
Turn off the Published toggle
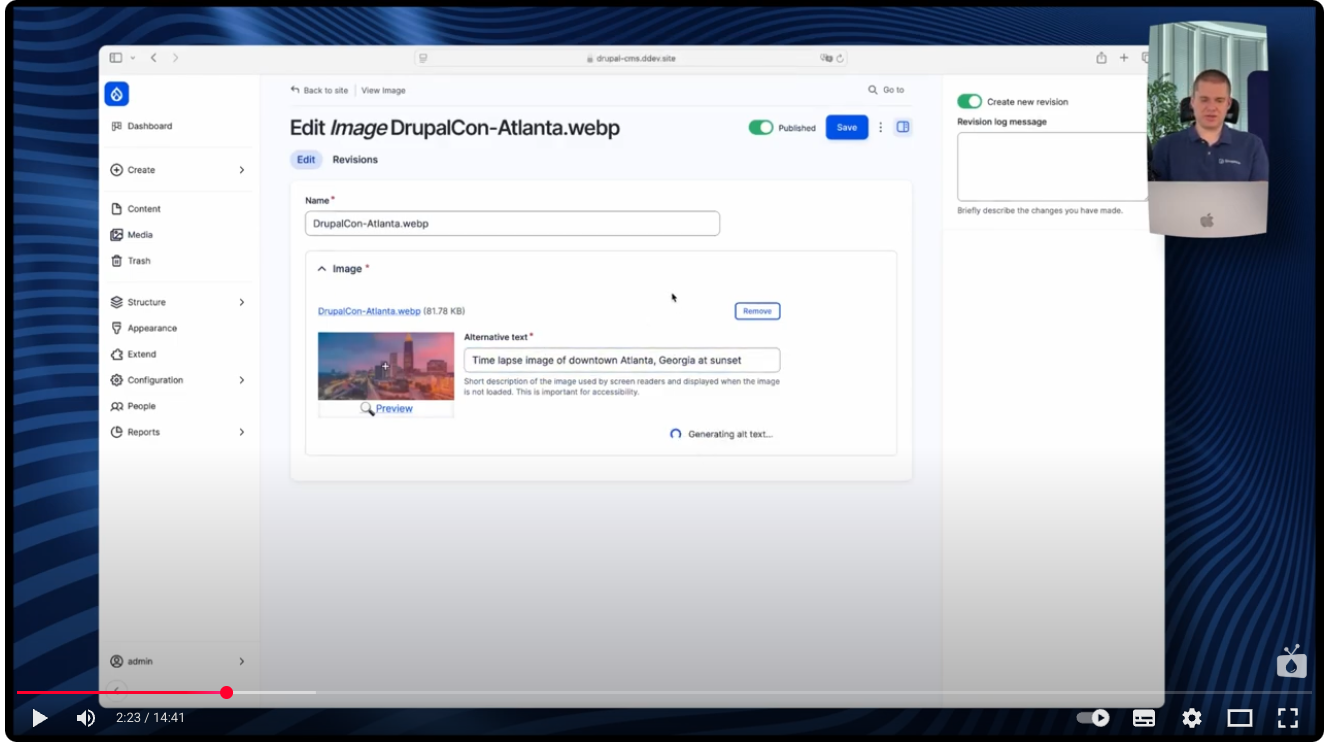761,127
